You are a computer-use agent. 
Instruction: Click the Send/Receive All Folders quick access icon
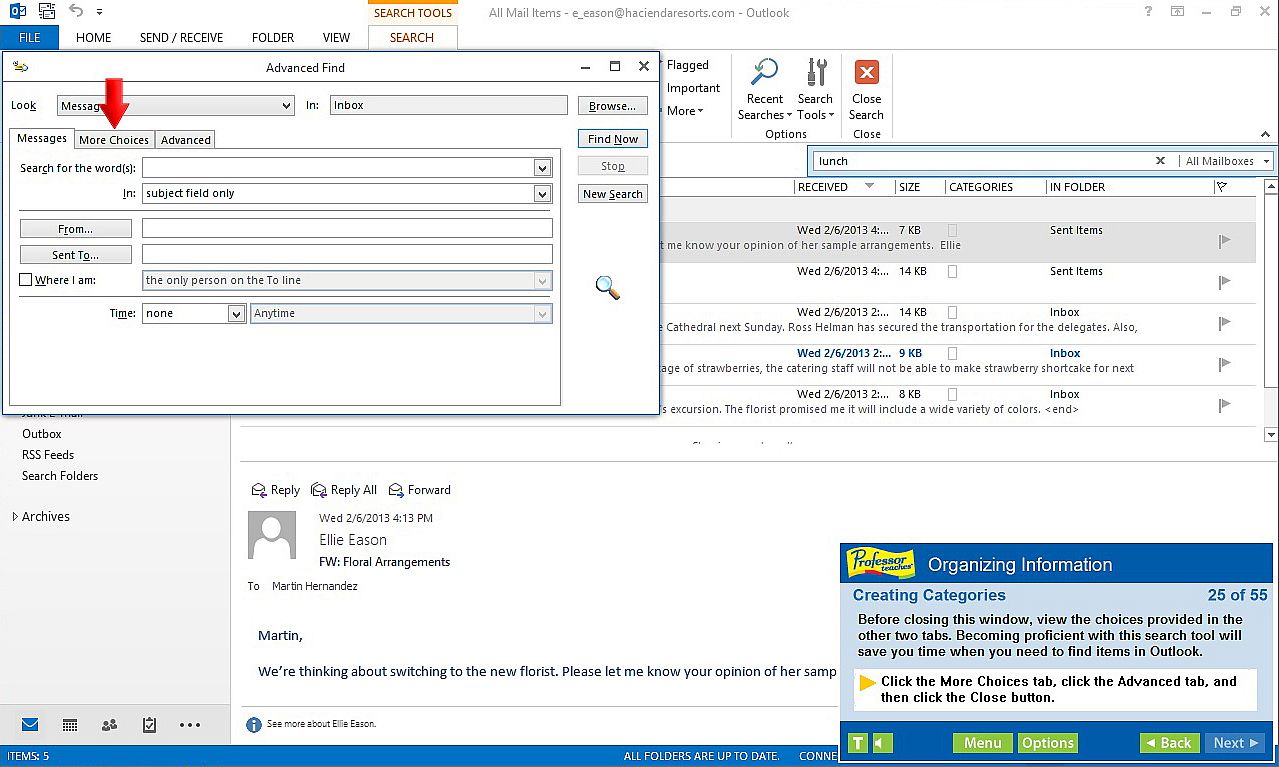46,12
